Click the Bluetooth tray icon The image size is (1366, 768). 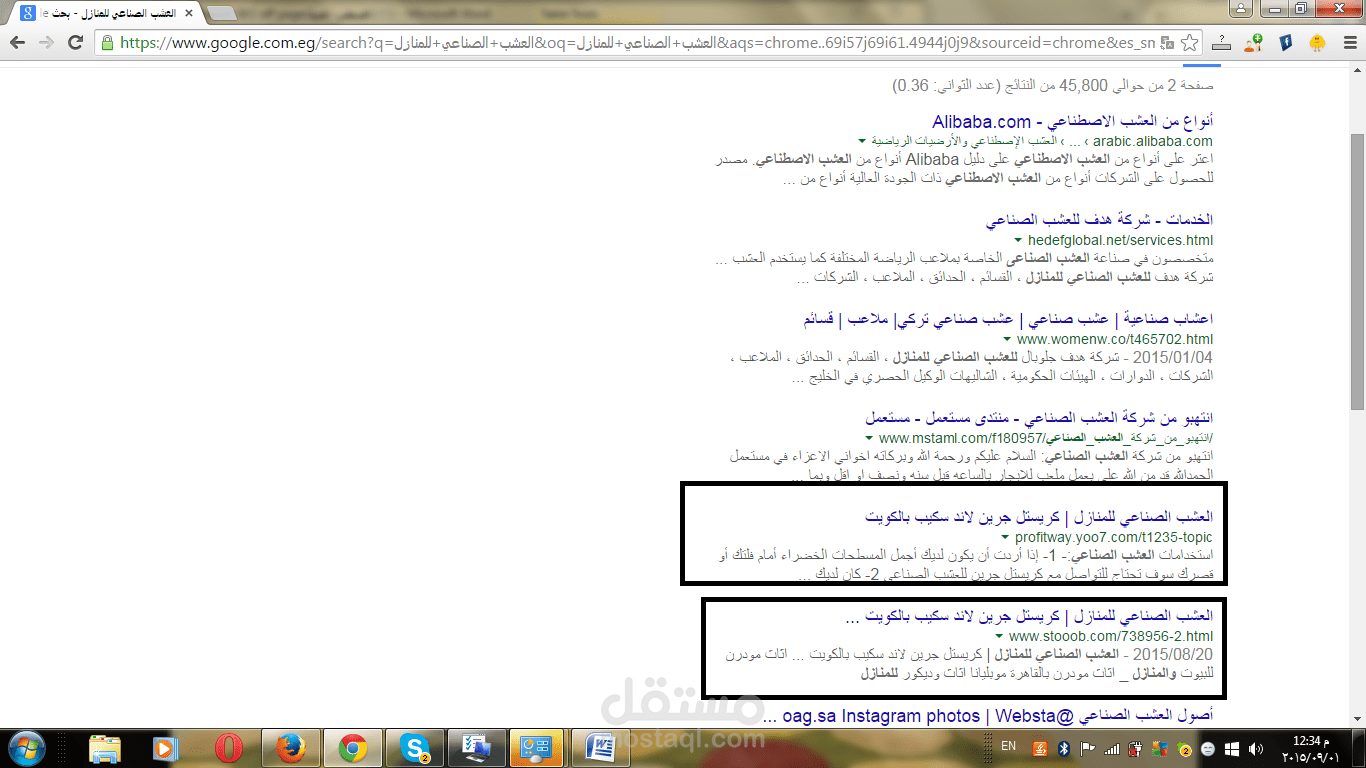click(1065, 748)
